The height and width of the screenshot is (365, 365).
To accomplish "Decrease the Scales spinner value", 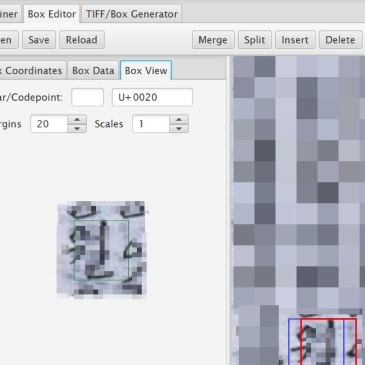I will click(179, 128).
